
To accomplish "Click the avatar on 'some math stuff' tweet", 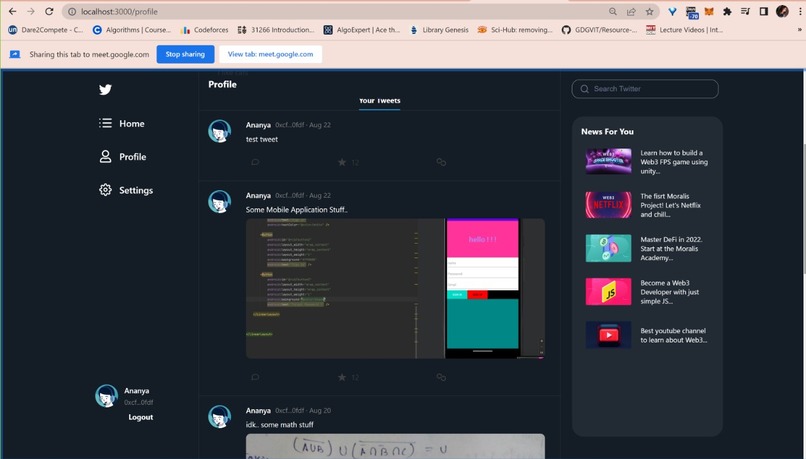I will 219,416.
